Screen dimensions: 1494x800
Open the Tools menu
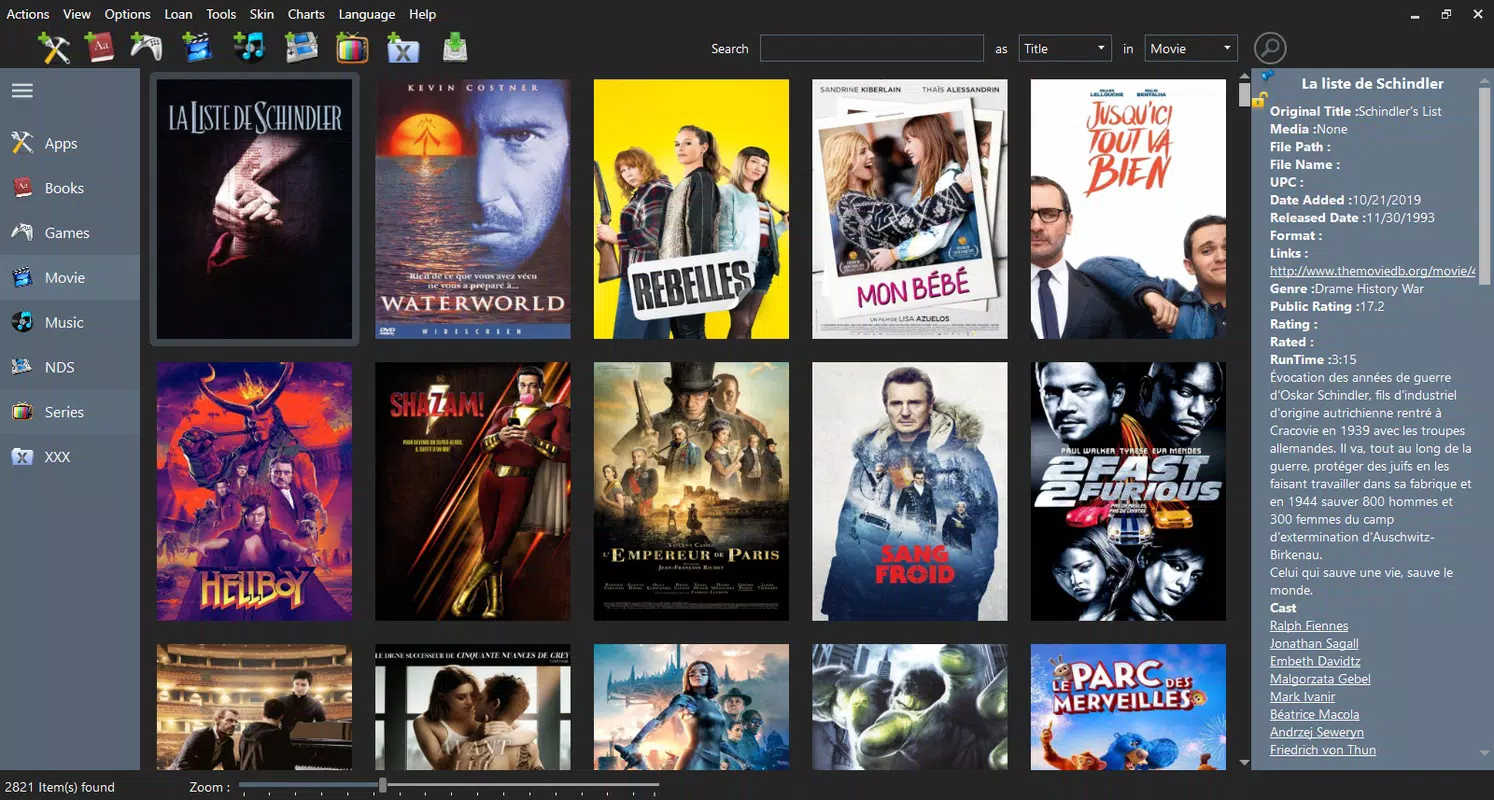(x=222, y=14)
